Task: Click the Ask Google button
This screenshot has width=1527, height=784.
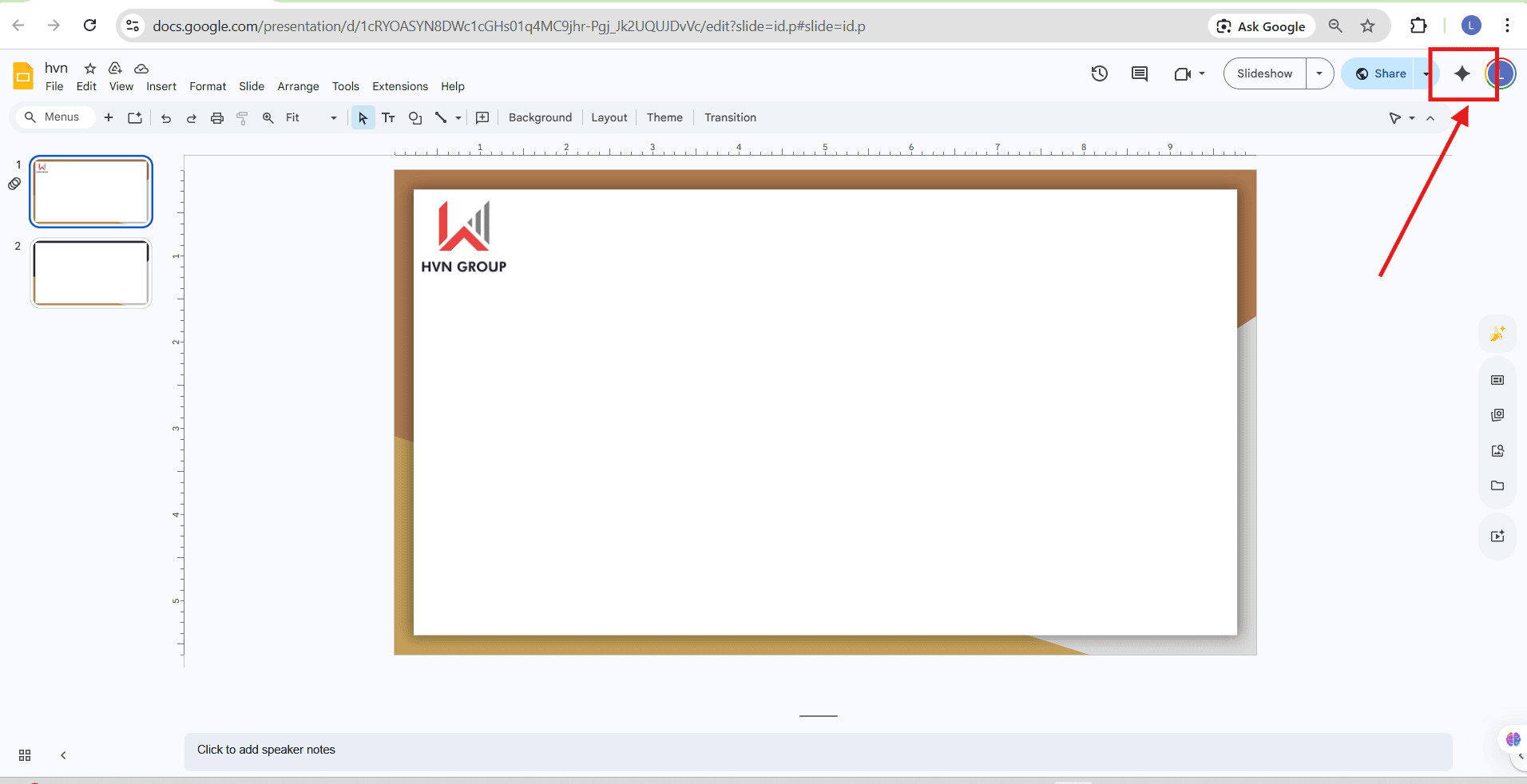Action: pos(1262,26)
